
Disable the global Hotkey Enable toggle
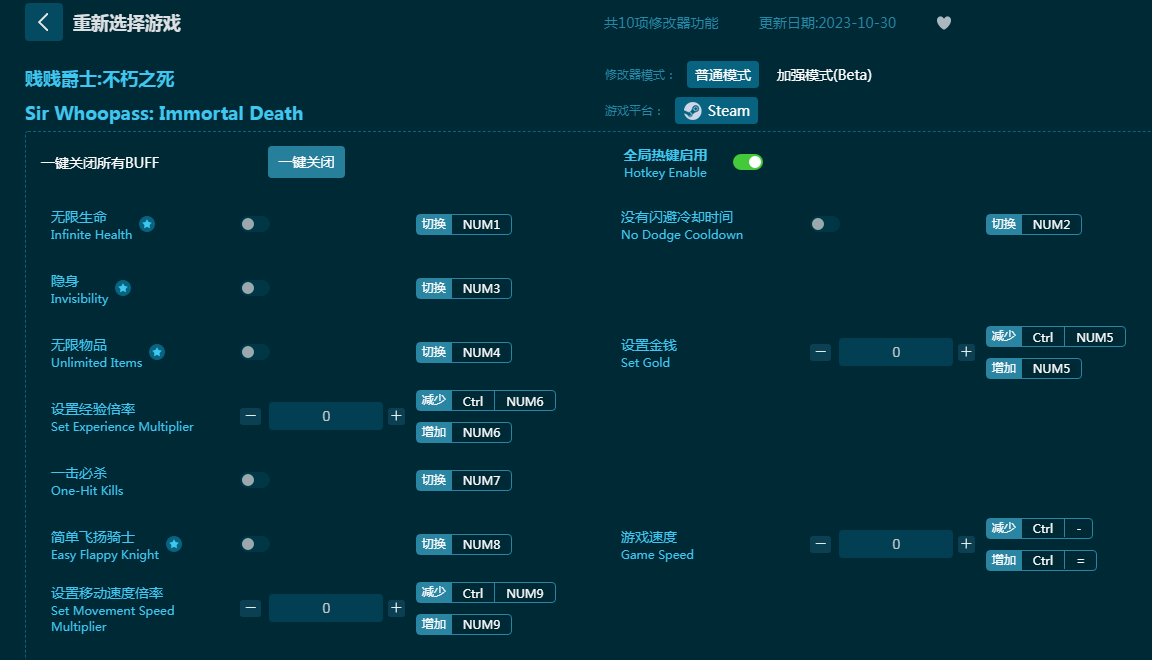pos(747,162)
